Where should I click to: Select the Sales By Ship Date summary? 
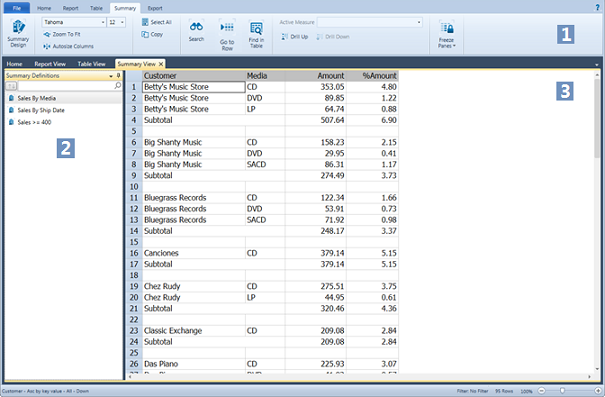41,110
